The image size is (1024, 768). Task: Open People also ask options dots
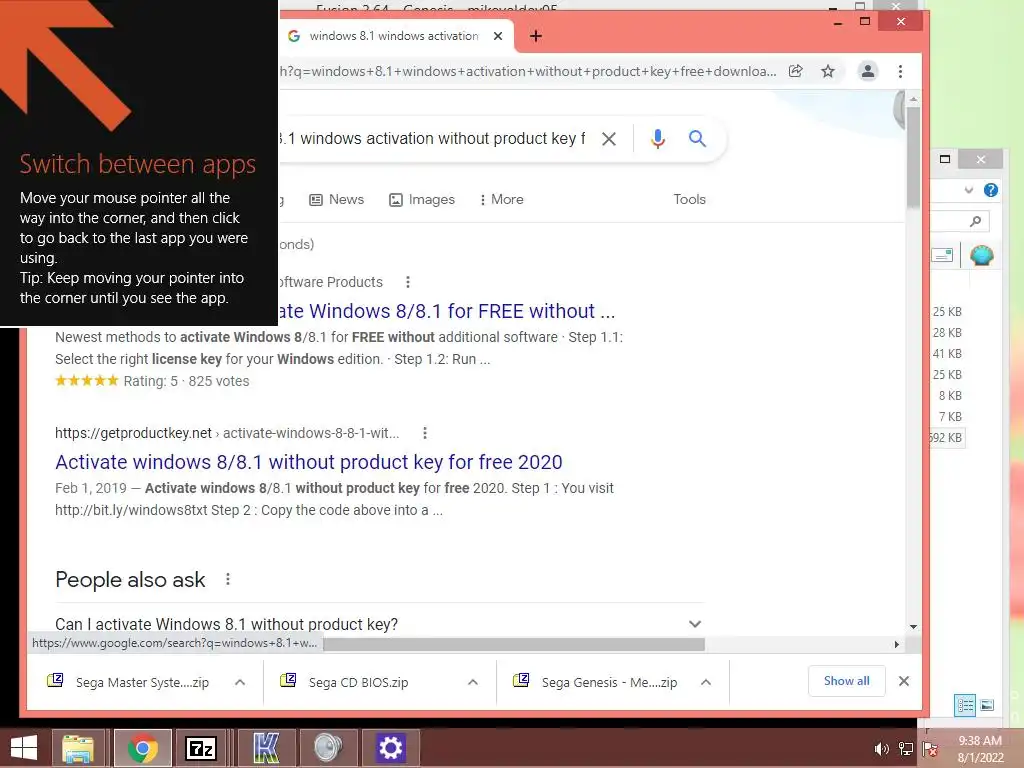point(228,579)
